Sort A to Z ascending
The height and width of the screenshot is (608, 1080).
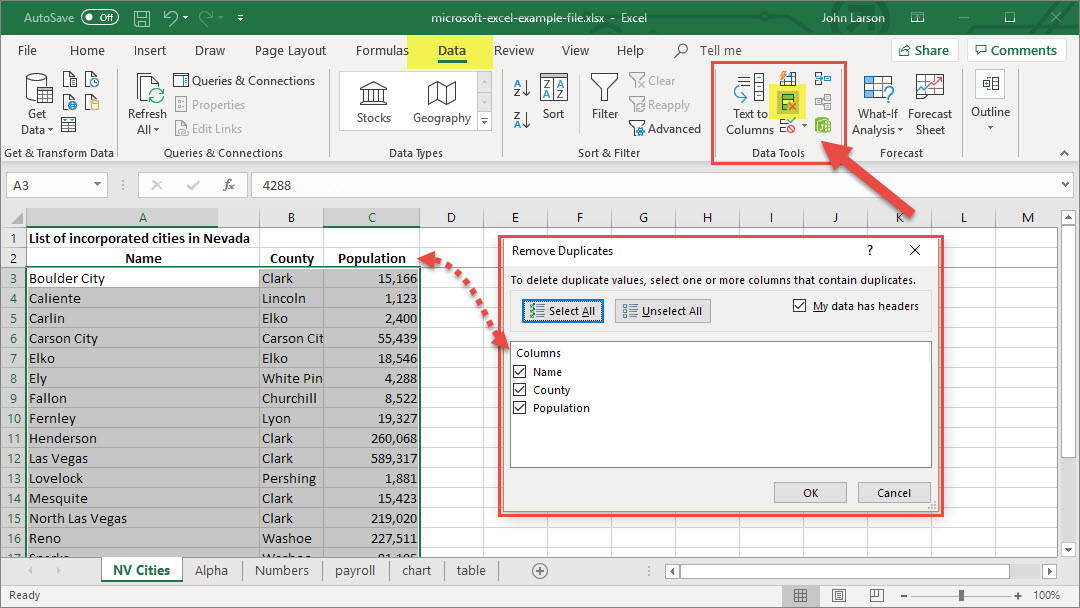(522, 88)
